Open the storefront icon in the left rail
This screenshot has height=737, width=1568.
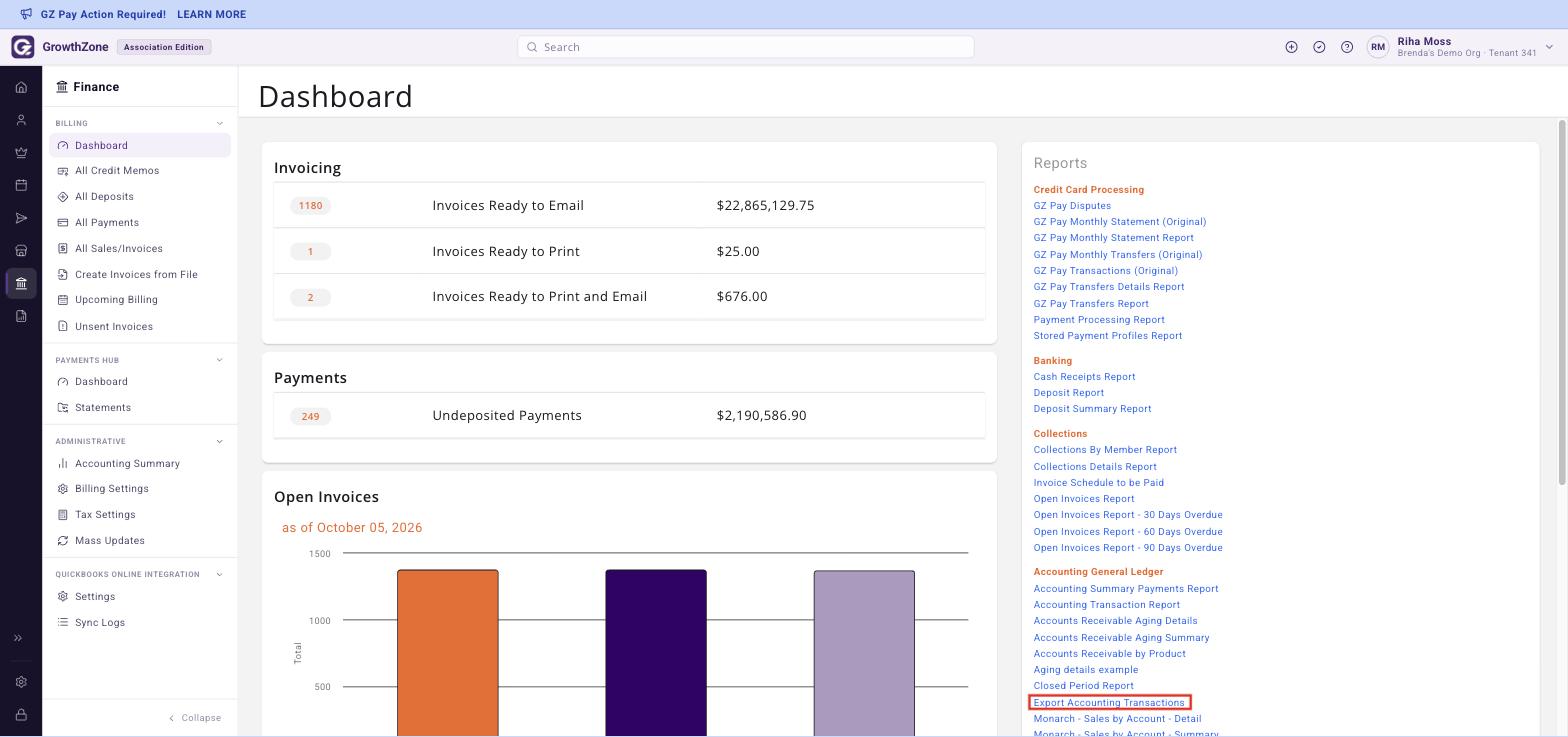(21, 251)
